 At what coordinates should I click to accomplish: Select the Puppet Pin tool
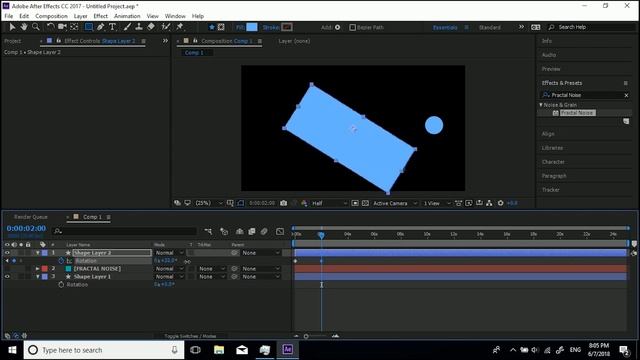click(x=180, y=27)
